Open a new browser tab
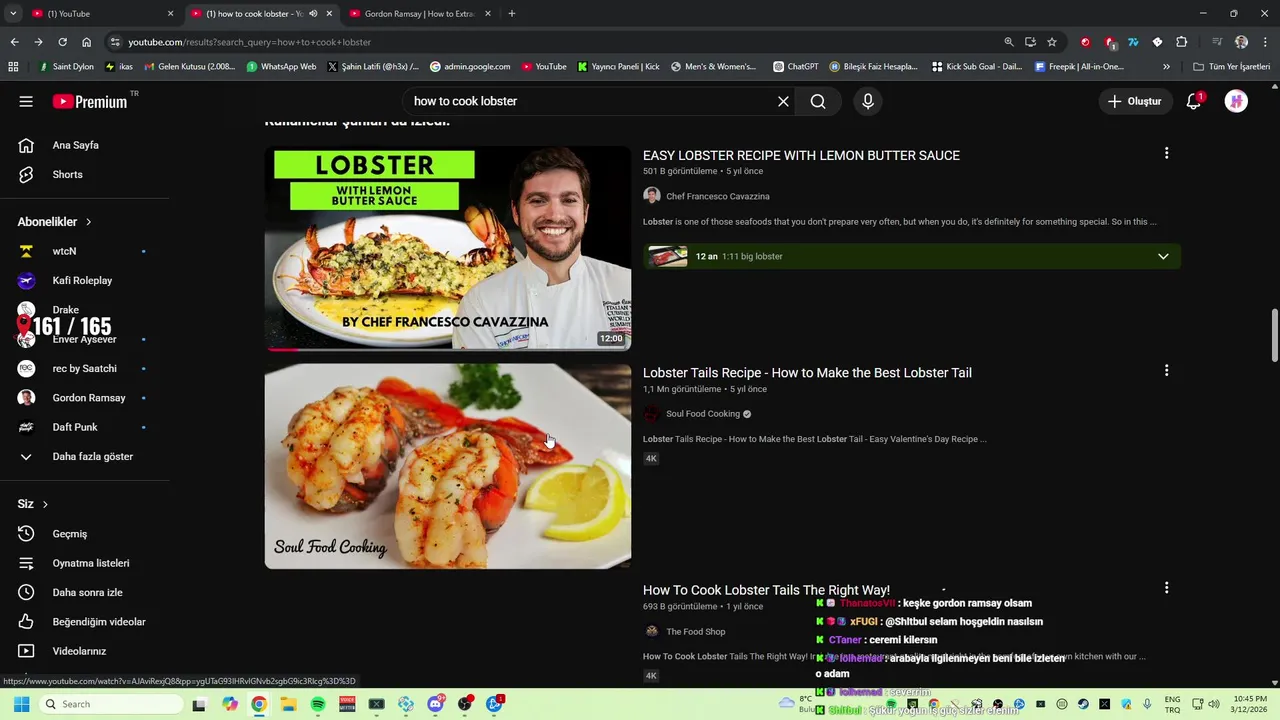Viewport: 1280px width, 720px height. click(x=512, y=14)
